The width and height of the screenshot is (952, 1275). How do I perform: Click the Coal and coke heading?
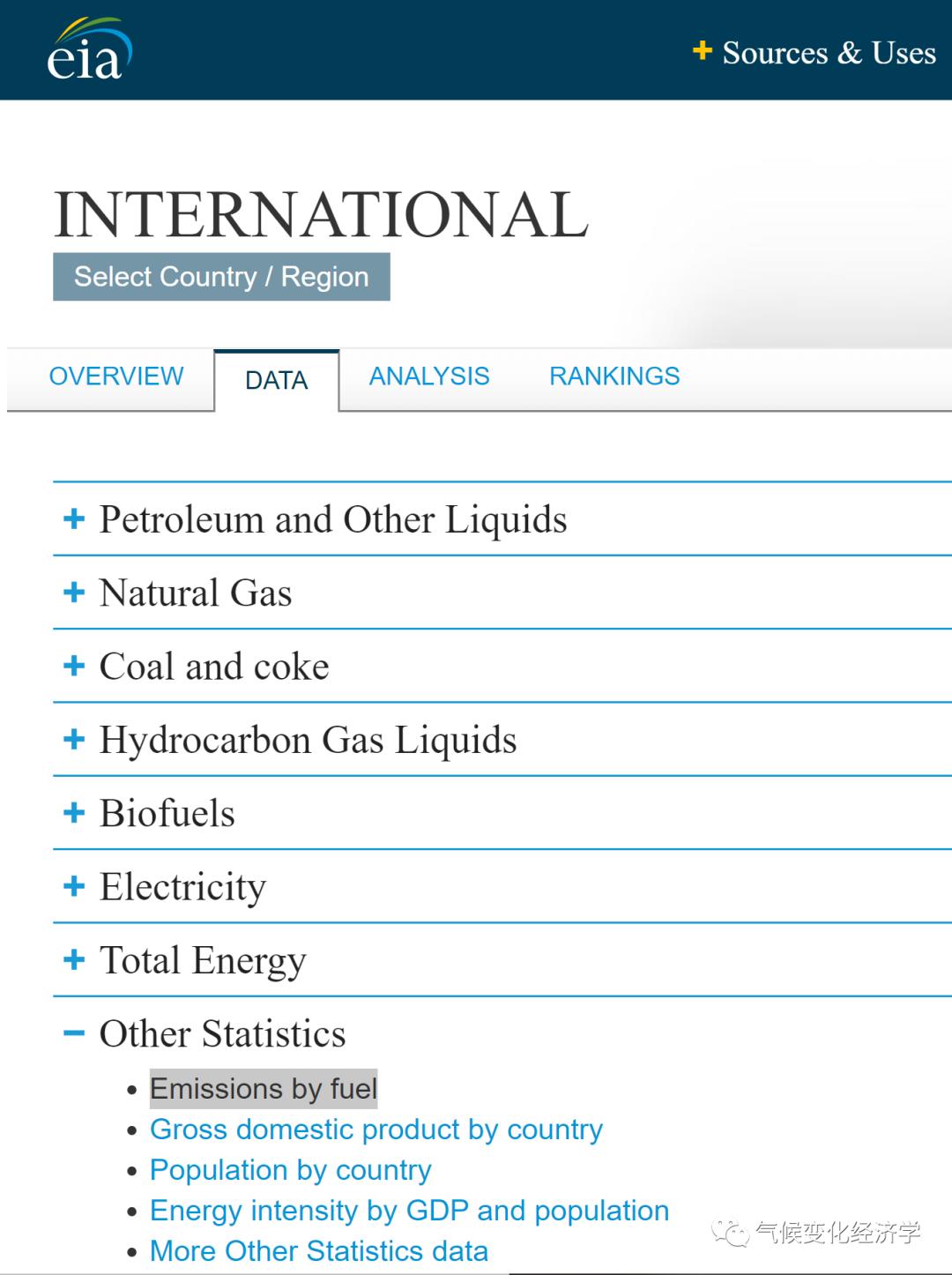(x=214, y=667)
